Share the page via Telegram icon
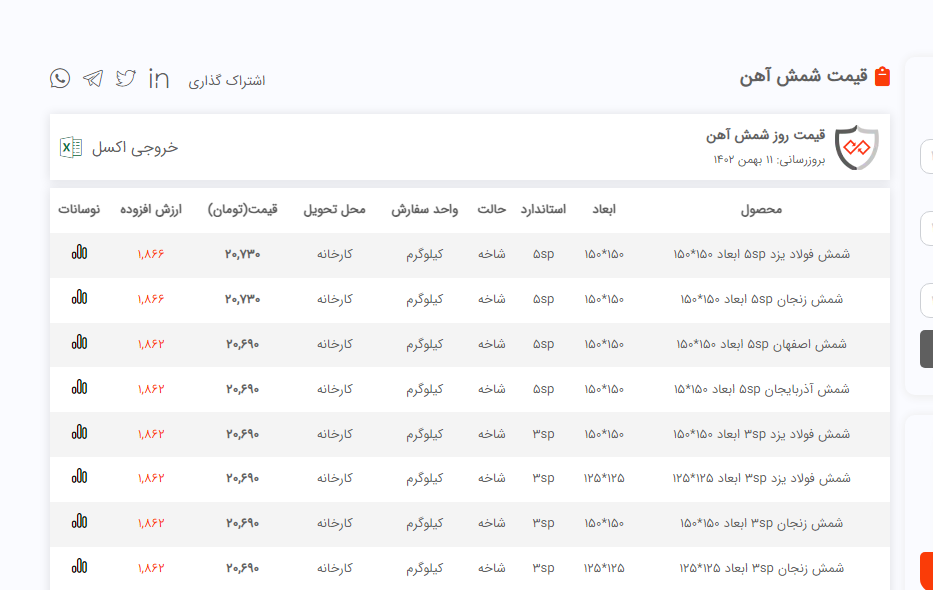This screenshot has height=590, width=933. coord(93,78)
